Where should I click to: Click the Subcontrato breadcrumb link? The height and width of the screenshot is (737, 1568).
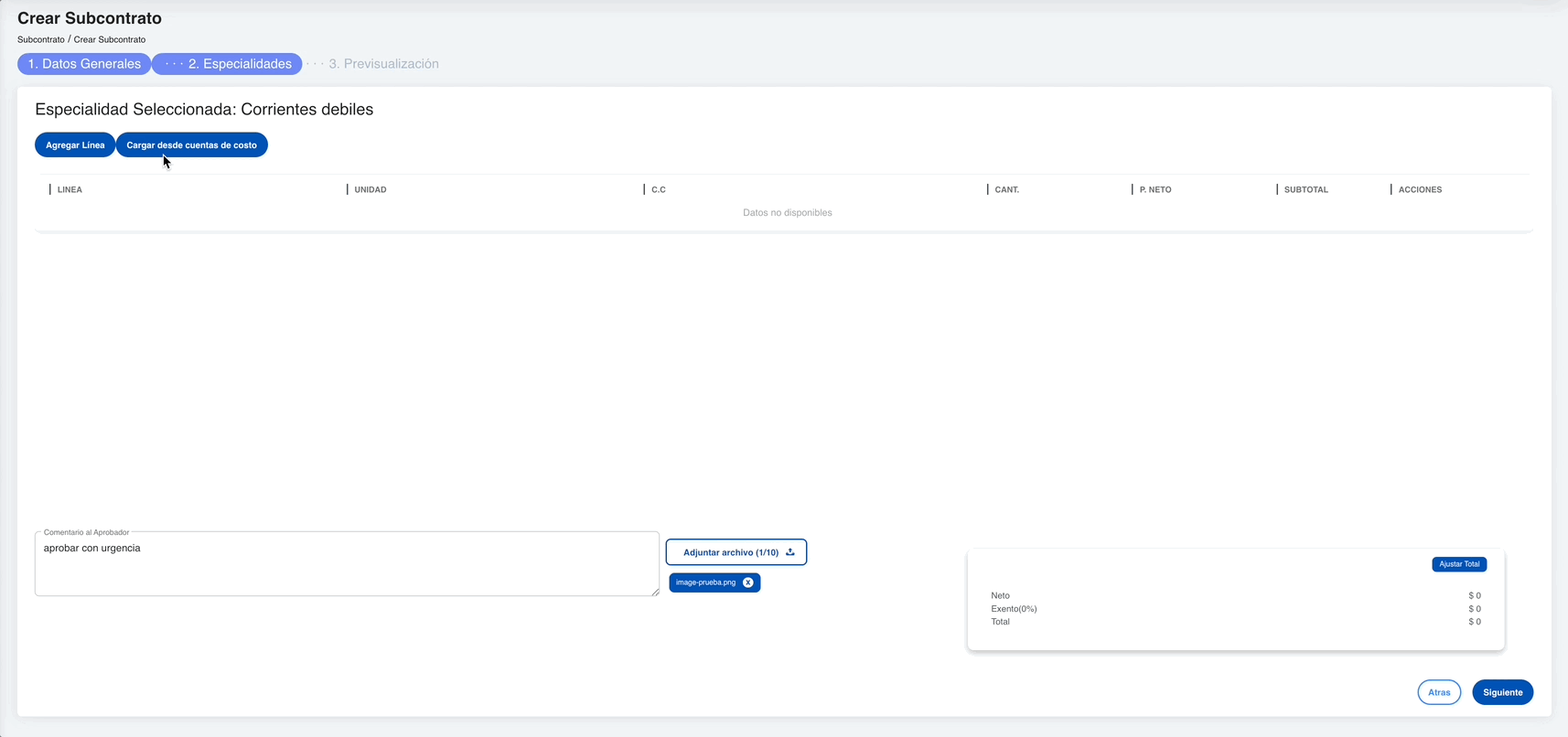[x=41, y=39]
